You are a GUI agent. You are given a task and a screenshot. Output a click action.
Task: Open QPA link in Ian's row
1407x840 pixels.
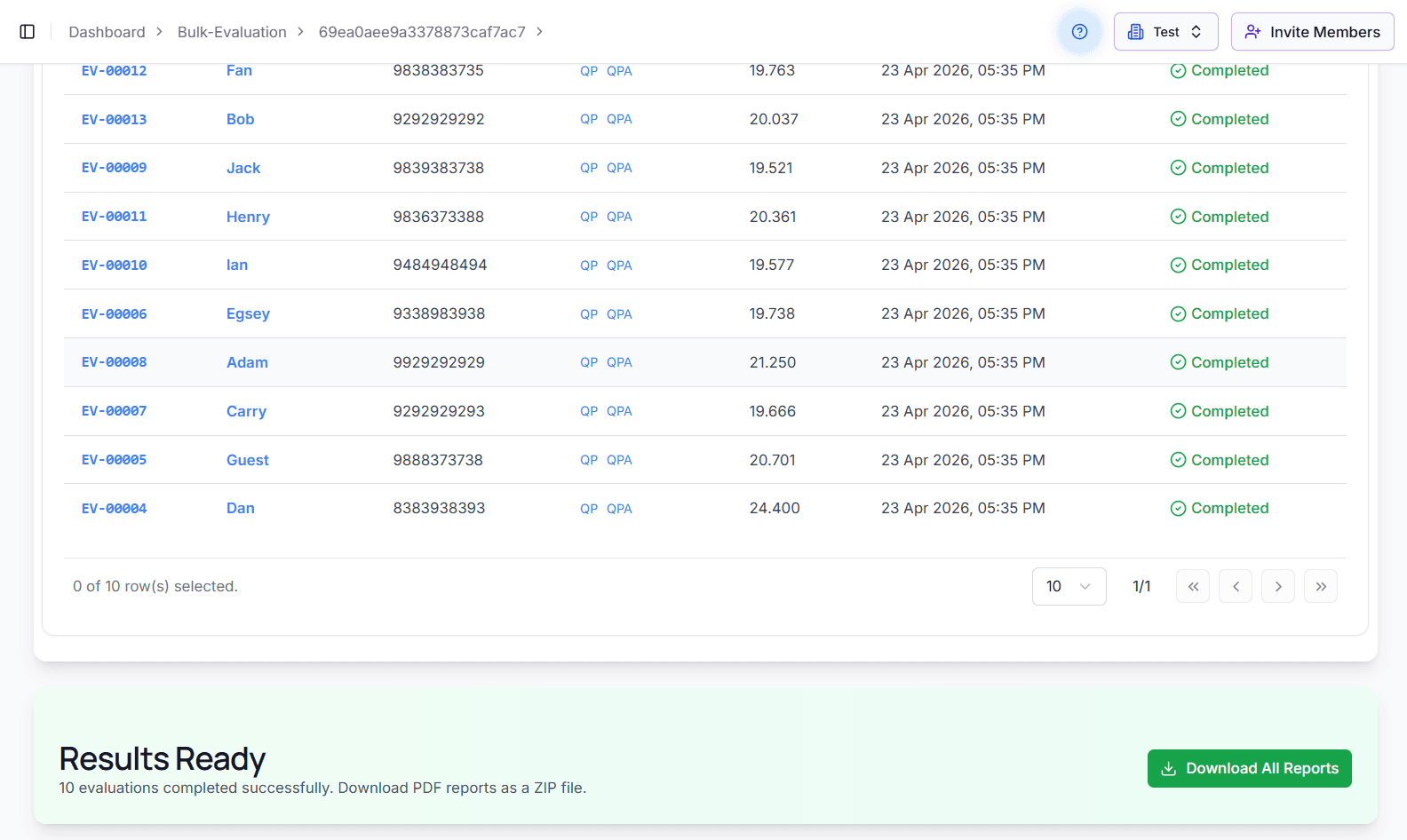click(619, 265)
